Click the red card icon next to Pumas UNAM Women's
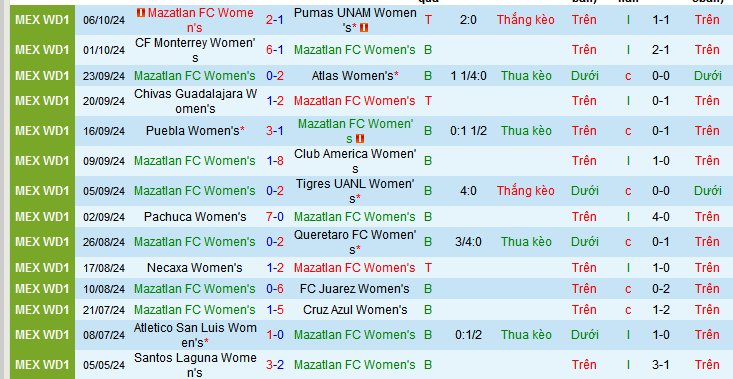The image size is (733, 379). click(364, 28)
